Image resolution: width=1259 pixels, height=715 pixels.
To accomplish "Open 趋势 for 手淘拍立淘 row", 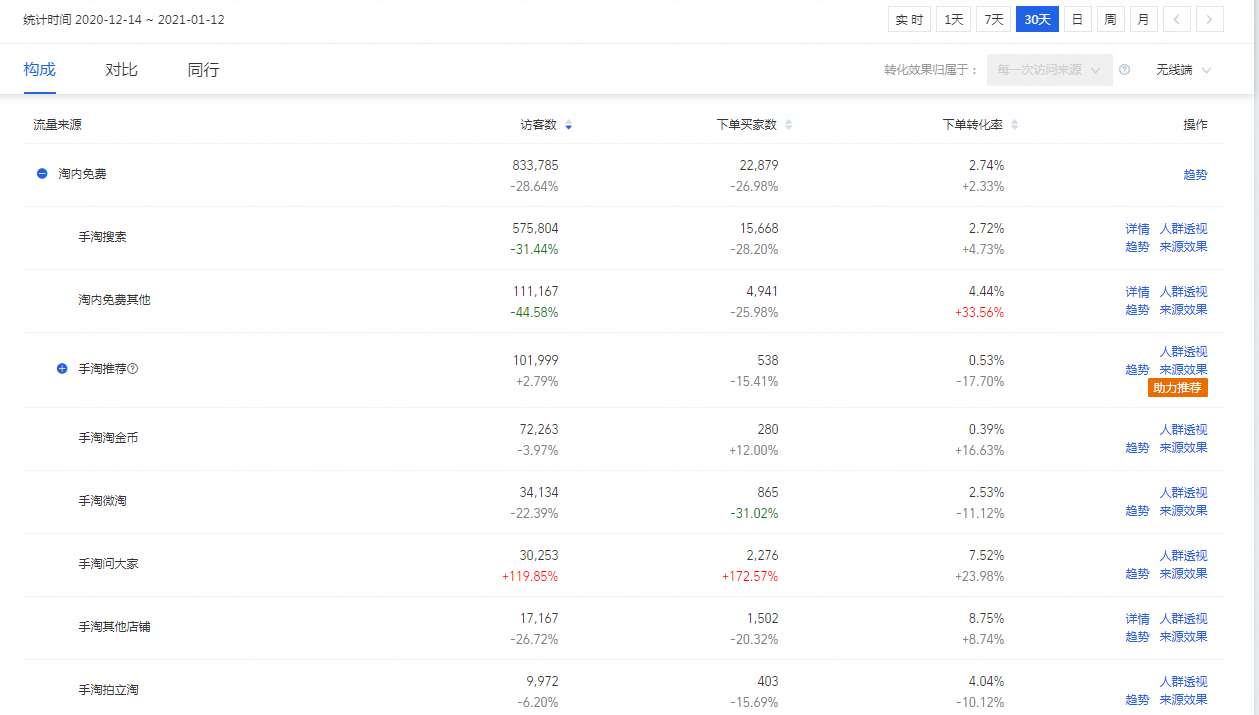I will pyautogui.click(x=1137, y=700).
